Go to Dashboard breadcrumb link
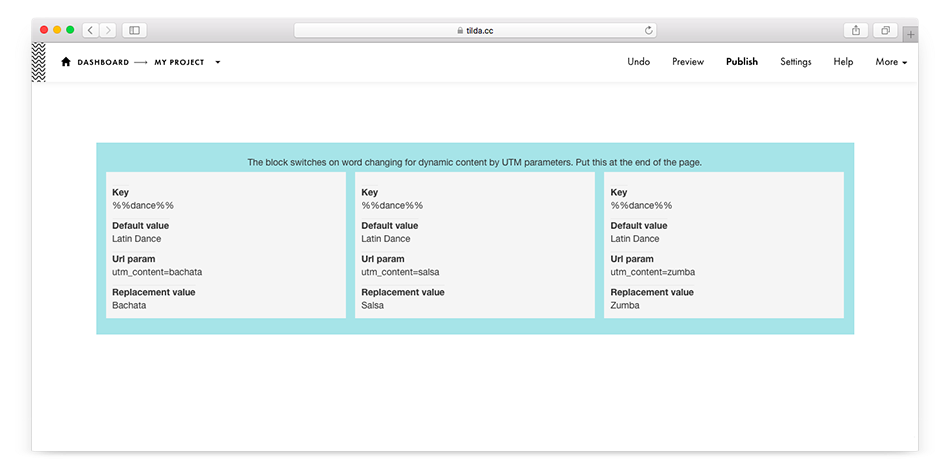 103,62
